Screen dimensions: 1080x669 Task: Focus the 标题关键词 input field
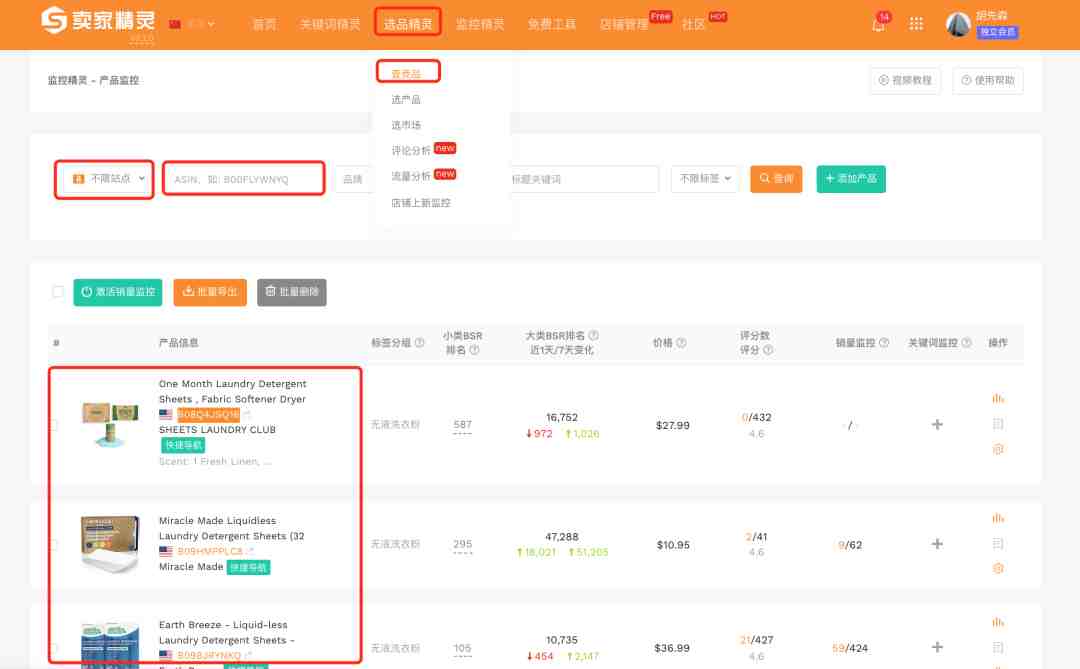click(584, 179)
